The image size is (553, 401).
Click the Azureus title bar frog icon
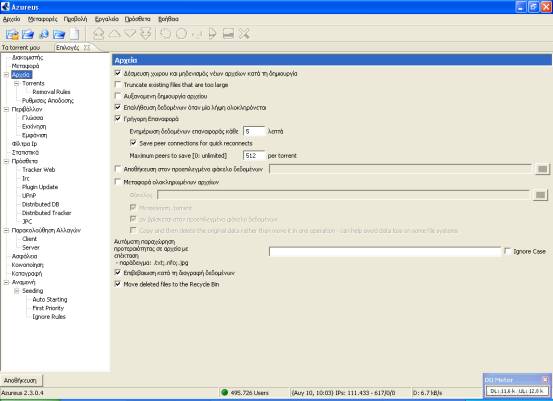coord(5,7)
